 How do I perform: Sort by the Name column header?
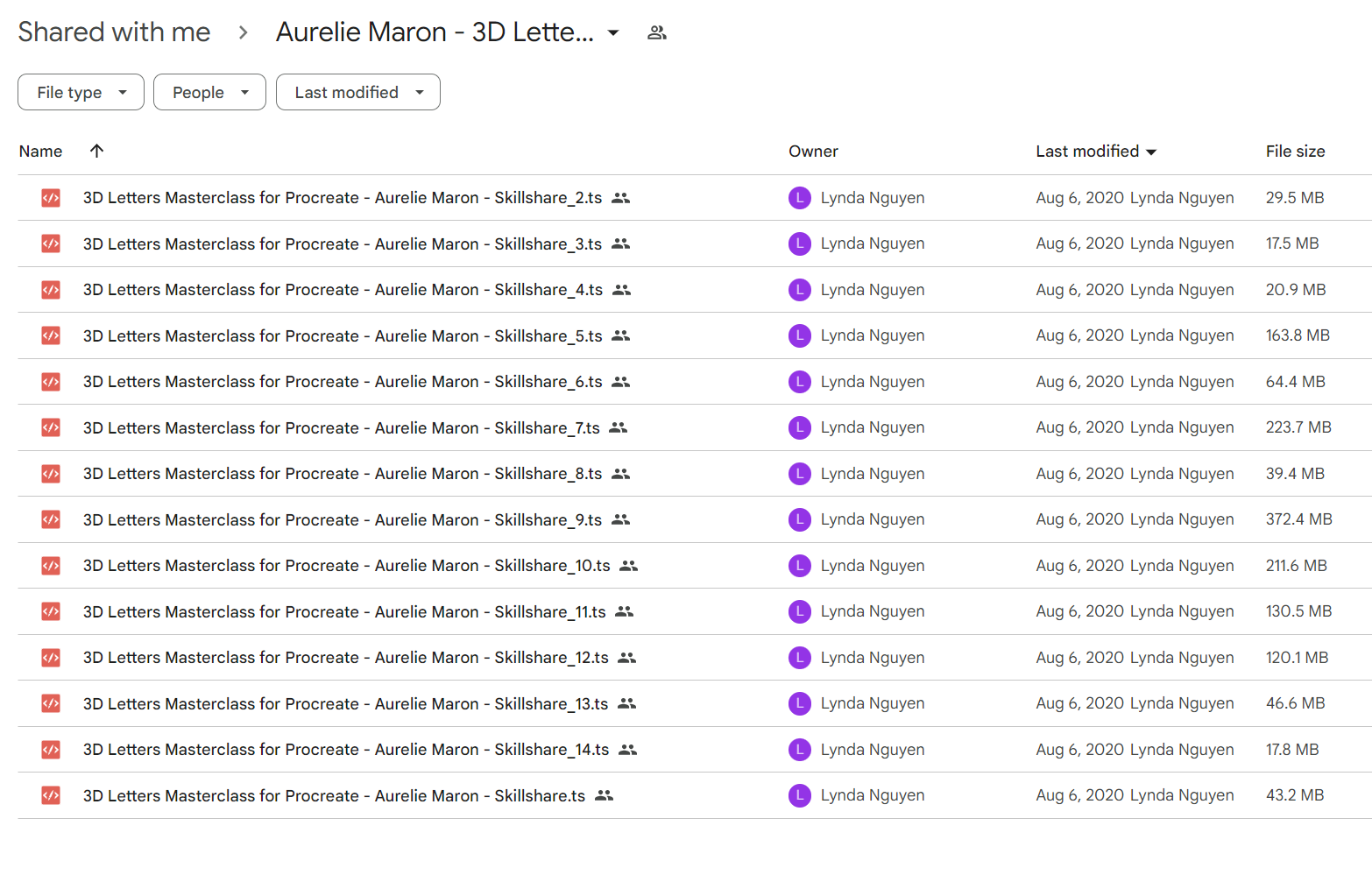[40, 152]
